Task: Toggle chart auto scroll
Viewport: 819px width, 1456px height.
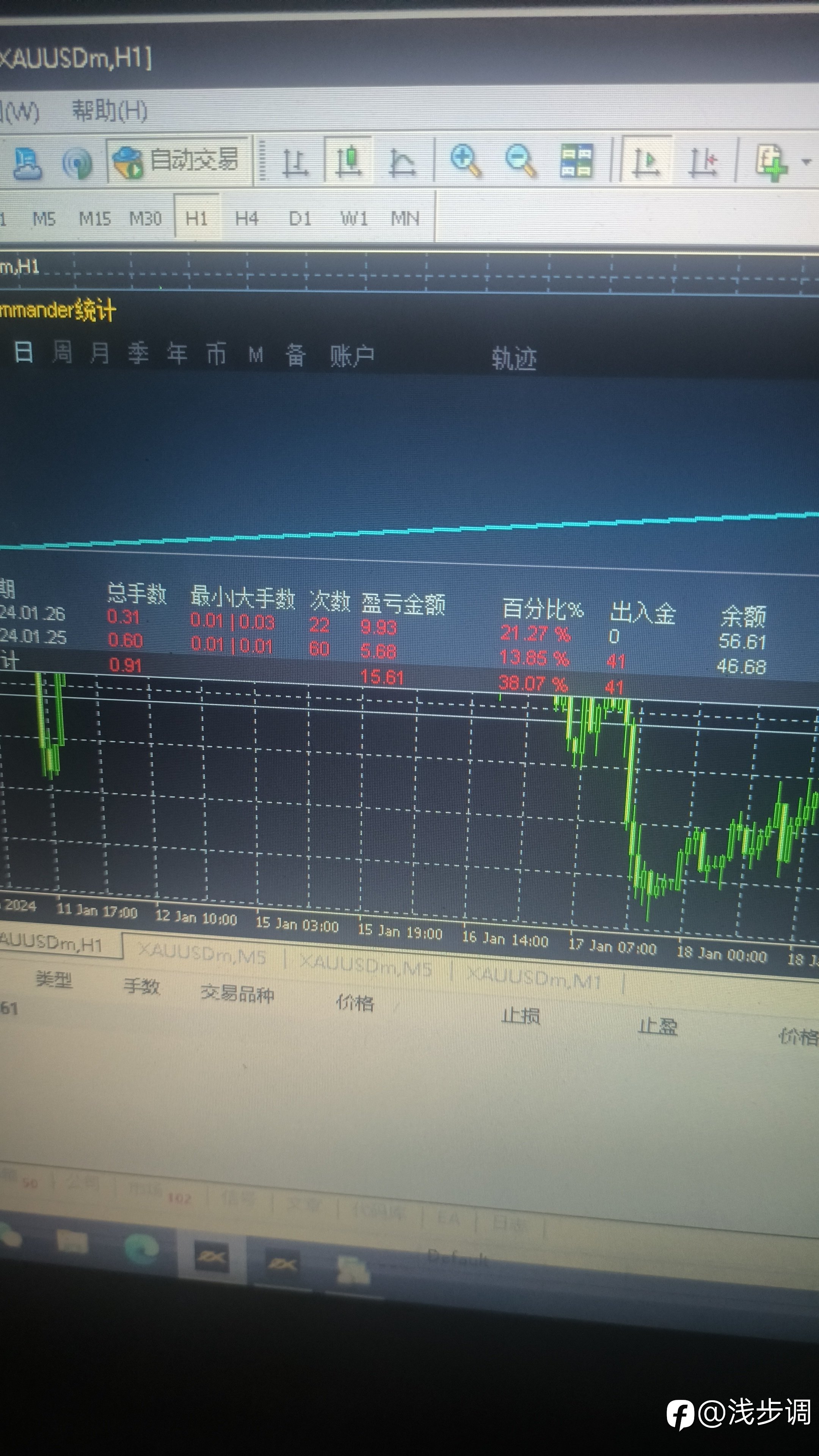Action: click(646, 160)
